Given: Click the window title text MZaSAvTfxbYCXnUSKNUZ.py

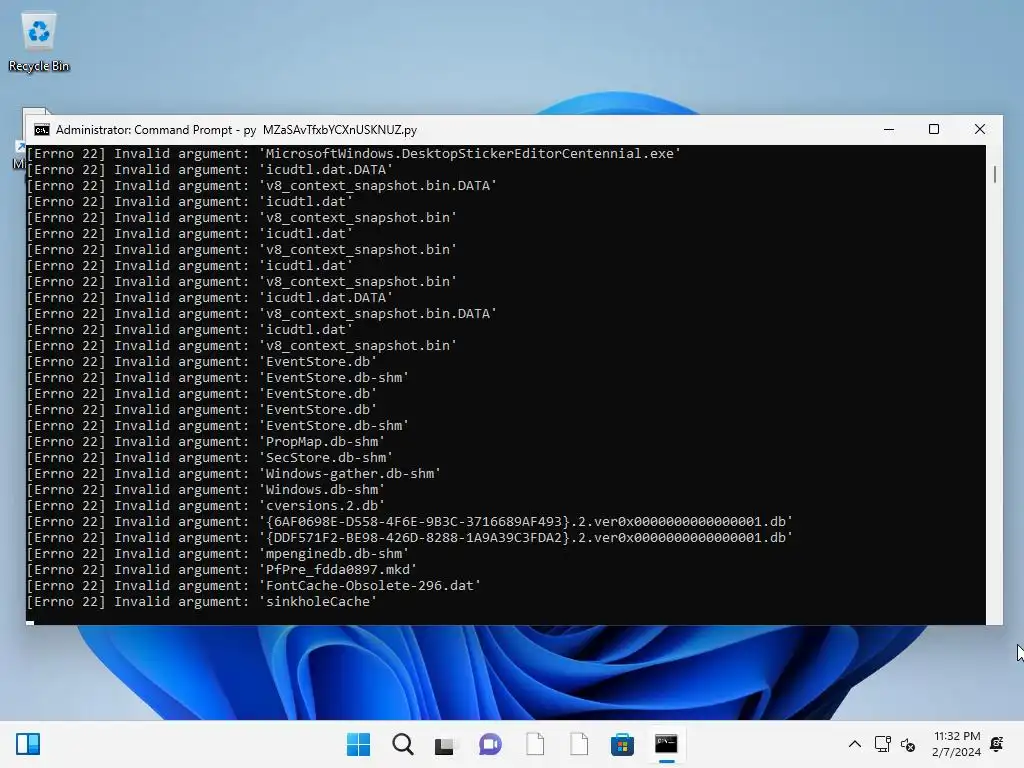Looking at the screenshot, I should point(340,130).
